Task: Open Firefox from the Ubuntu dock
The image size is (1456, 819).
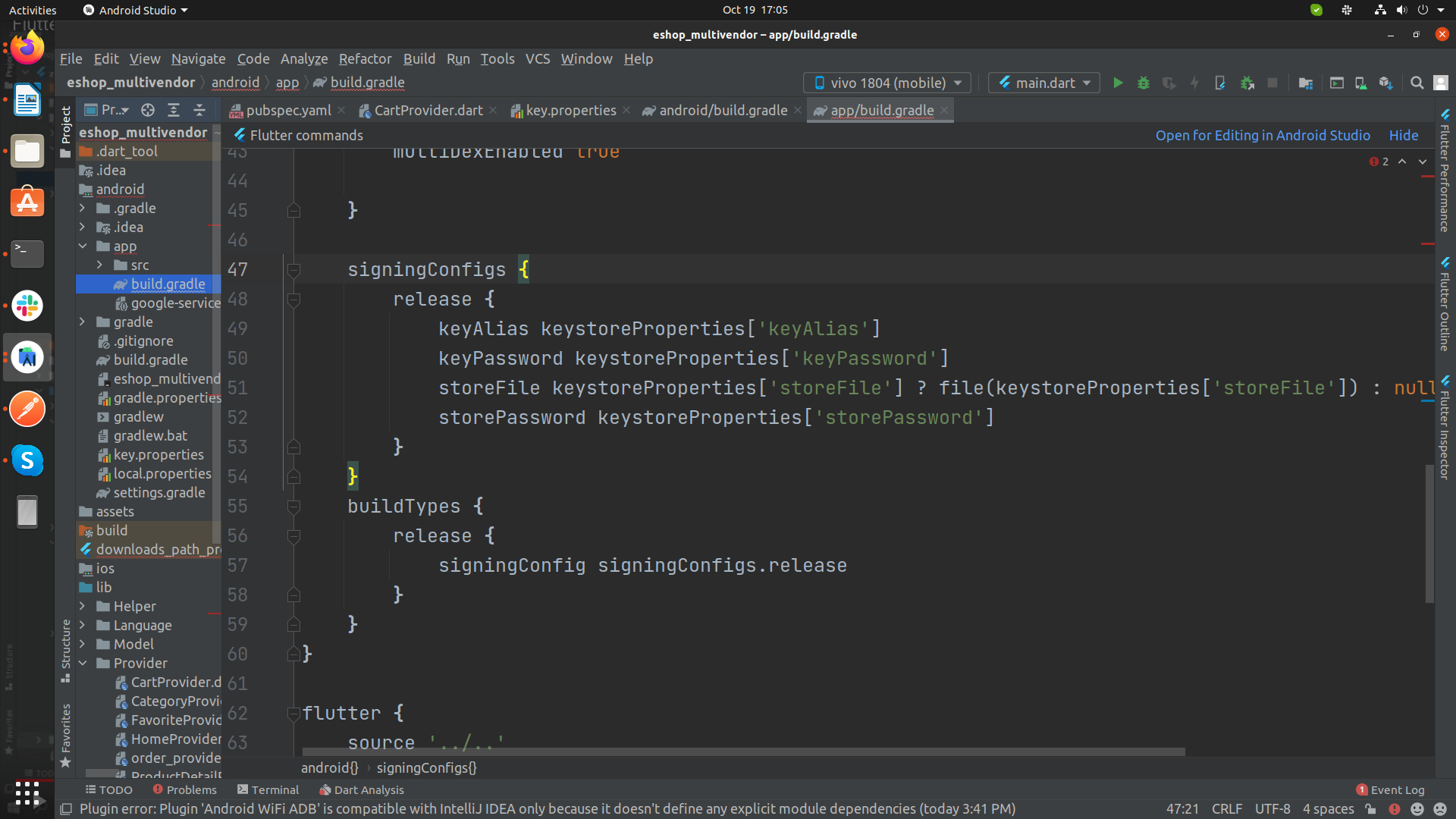Action: click(x=27, y=49)
